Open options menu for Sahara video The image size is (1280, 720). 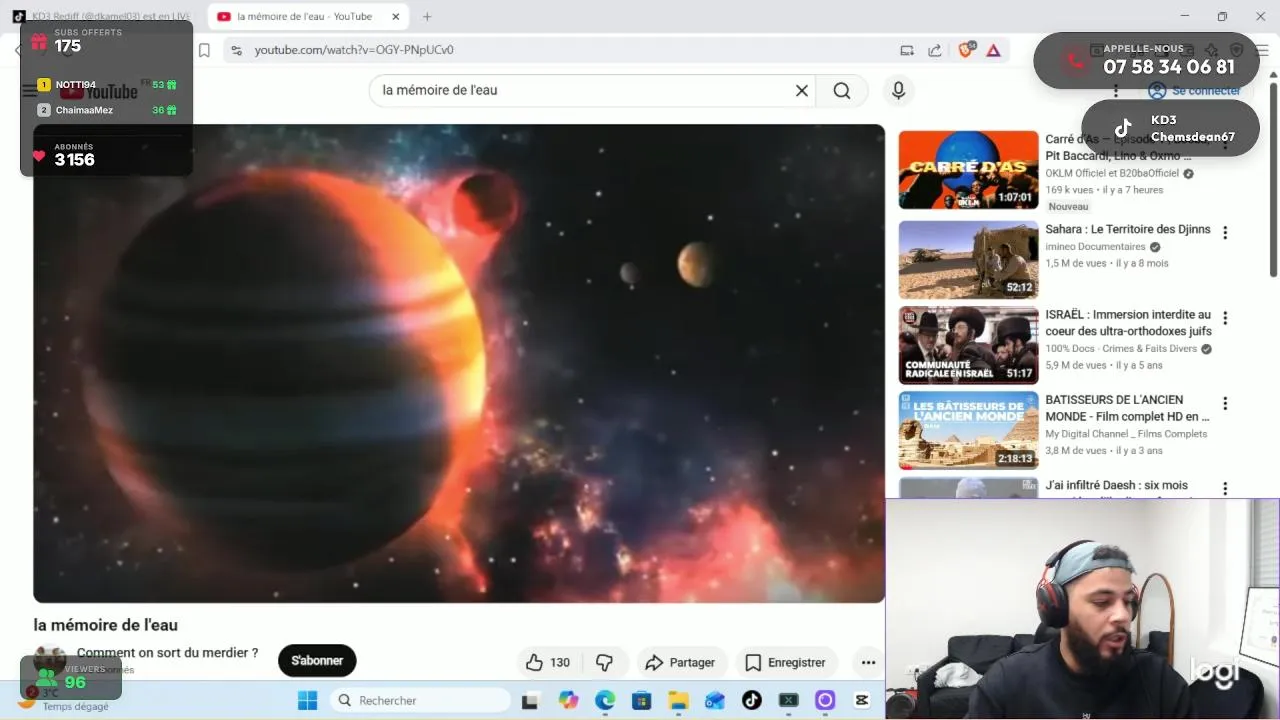tap(1225, 233)
